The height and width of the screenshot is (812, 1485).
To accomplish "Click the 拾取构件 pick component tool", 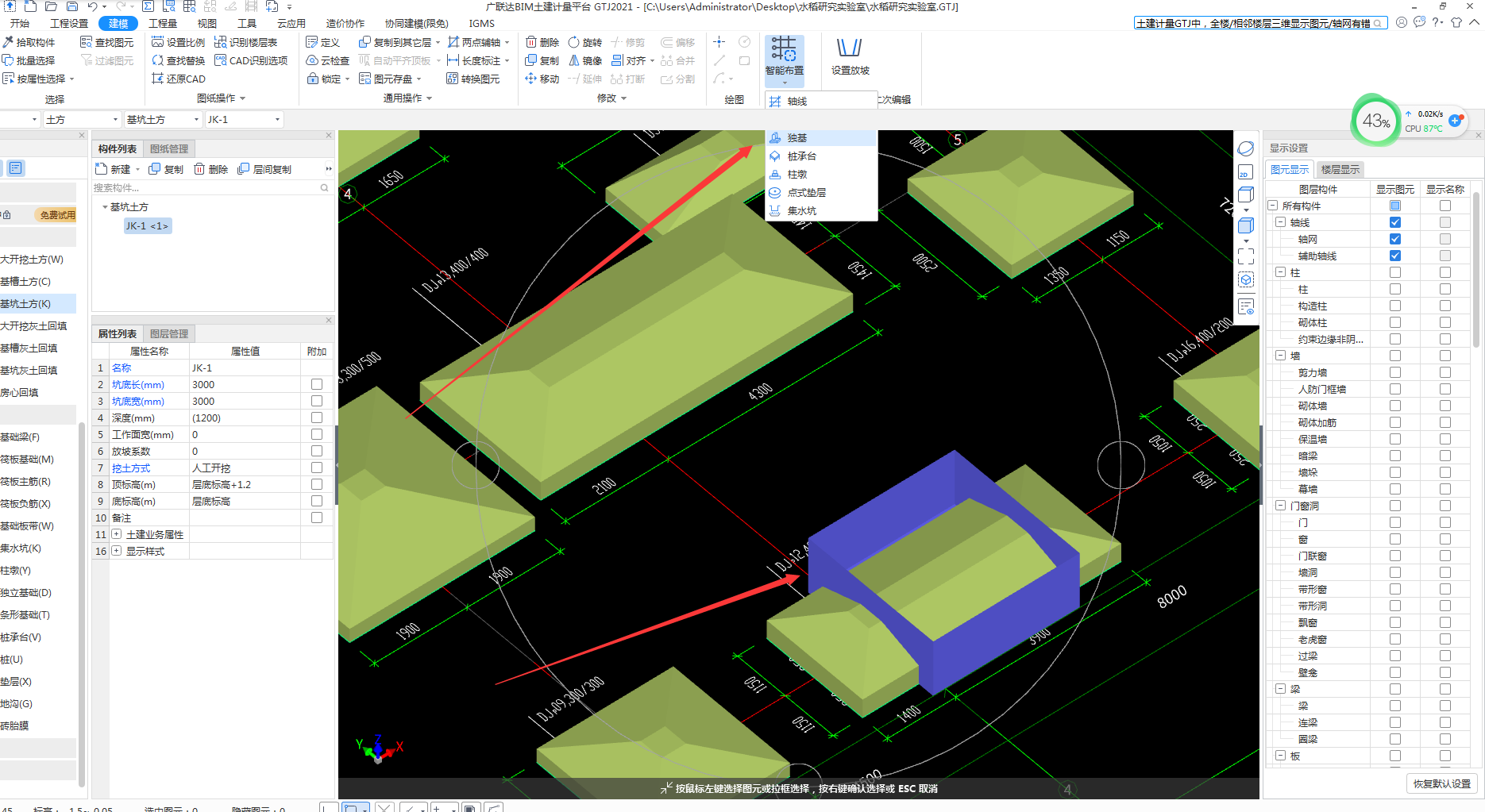I will tap(29, 42).
